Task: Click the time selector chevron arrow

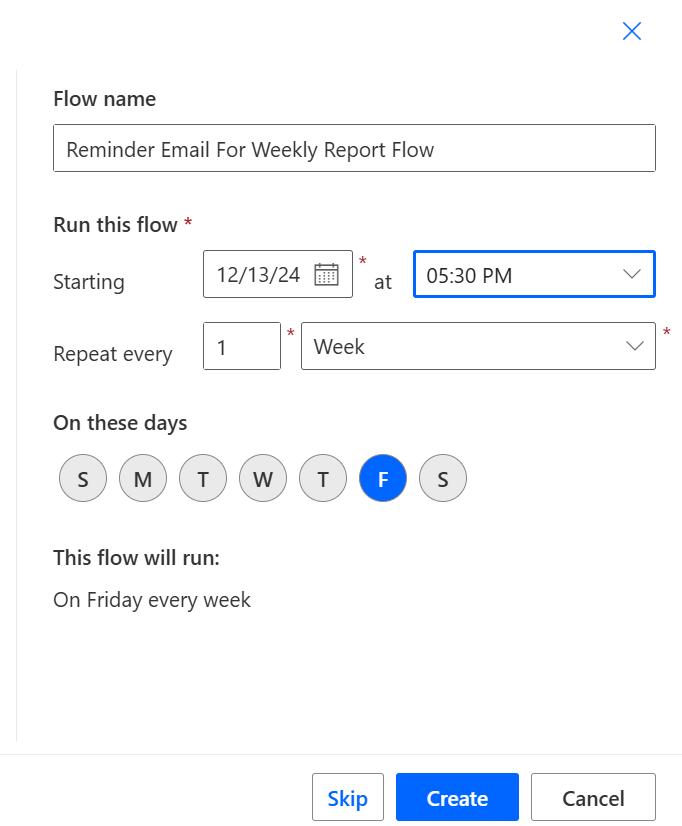Action: pyautogui.click(x=631, y=274)
